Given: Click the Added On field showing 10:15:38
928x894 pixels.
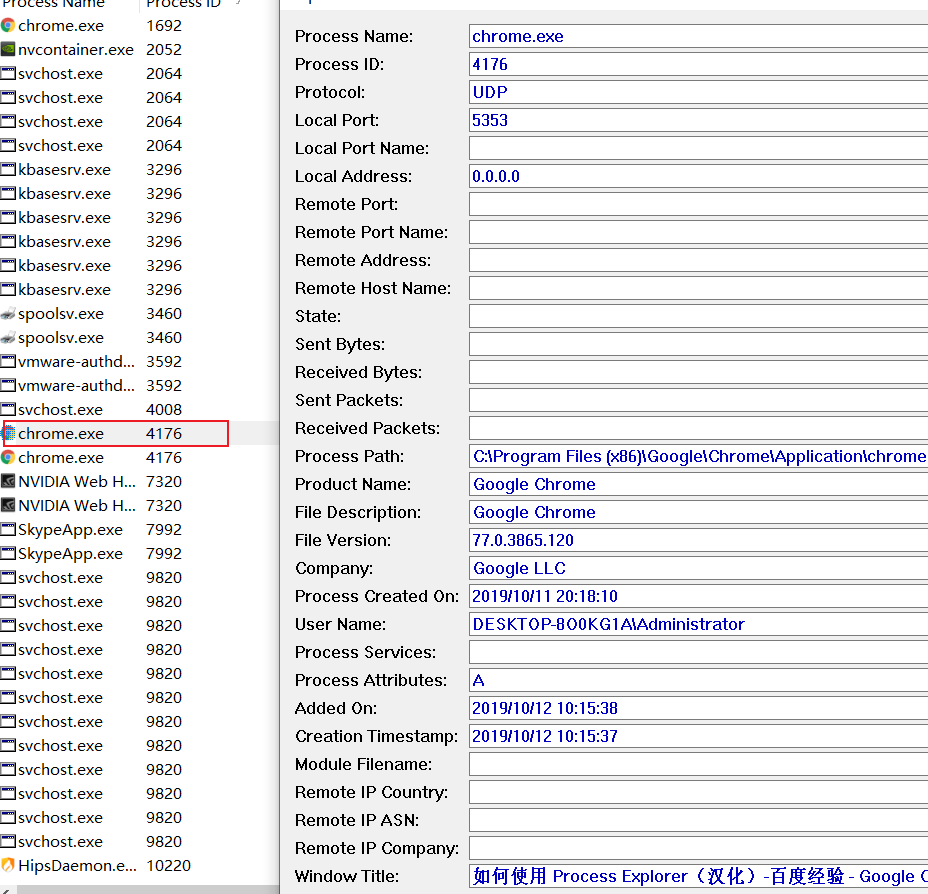Looking at the screenshot, I should pyautogui.click(x=698, y=708).
